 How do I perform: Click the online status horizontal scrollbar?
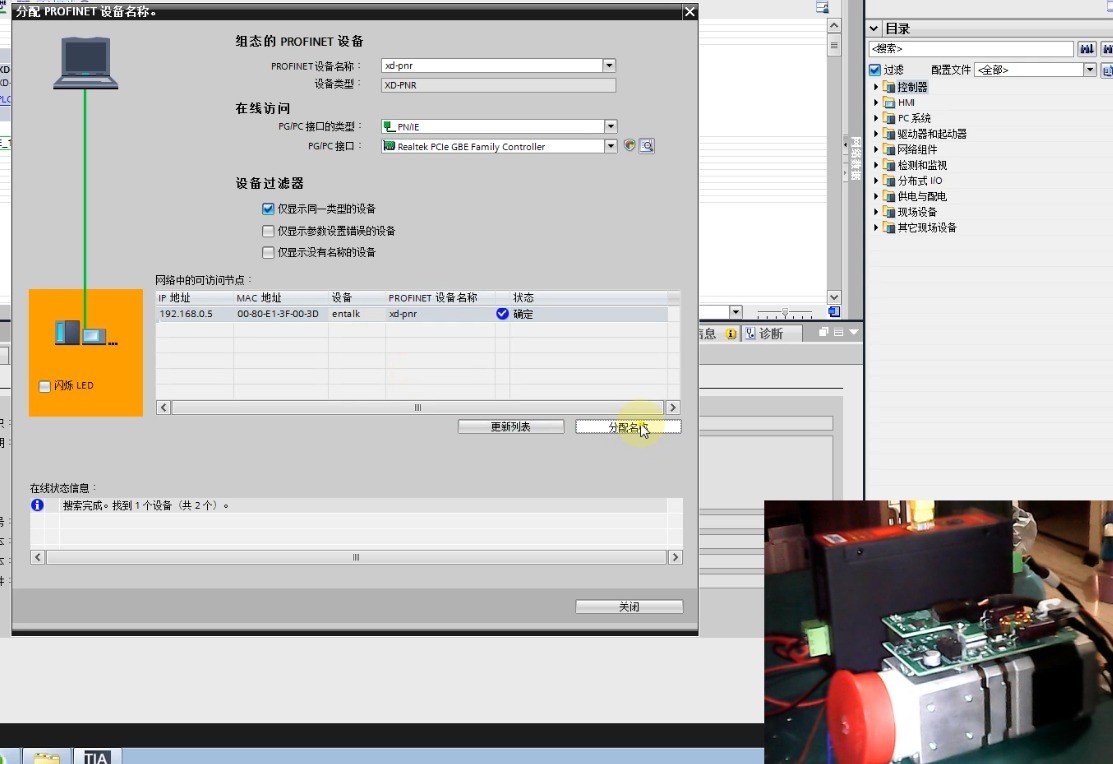(356, 557)
